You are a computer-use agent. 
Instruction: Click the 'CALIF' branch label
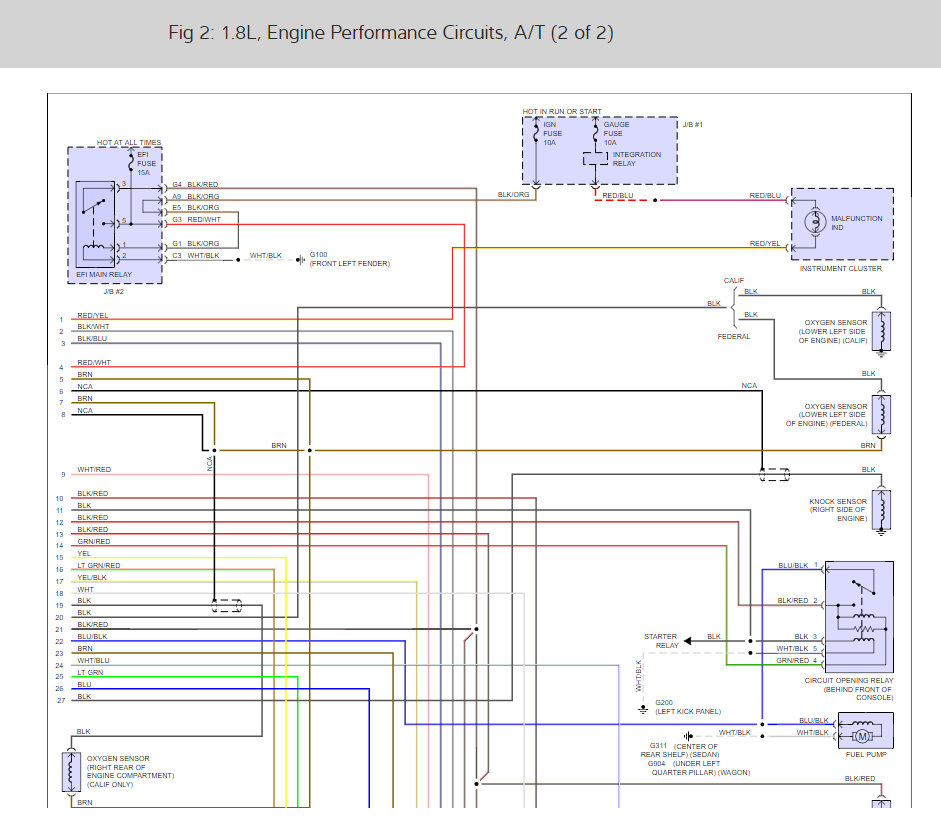point(733,281)
